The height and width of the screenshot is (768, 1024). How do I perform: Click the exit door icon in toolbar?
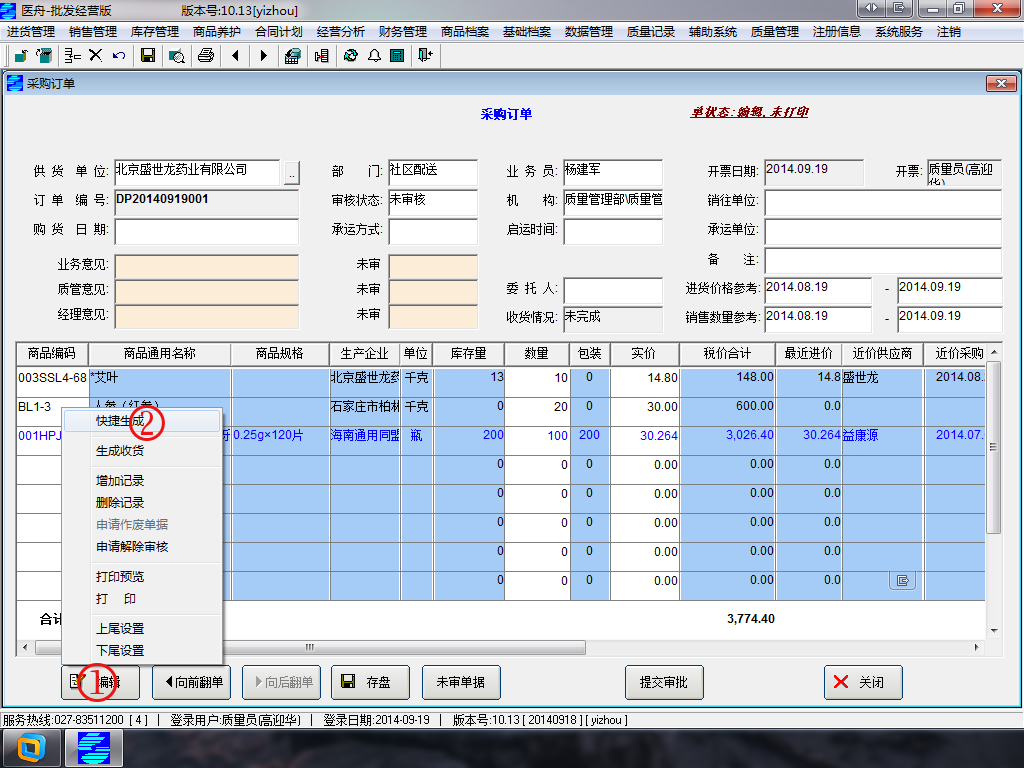pos(425,56)
